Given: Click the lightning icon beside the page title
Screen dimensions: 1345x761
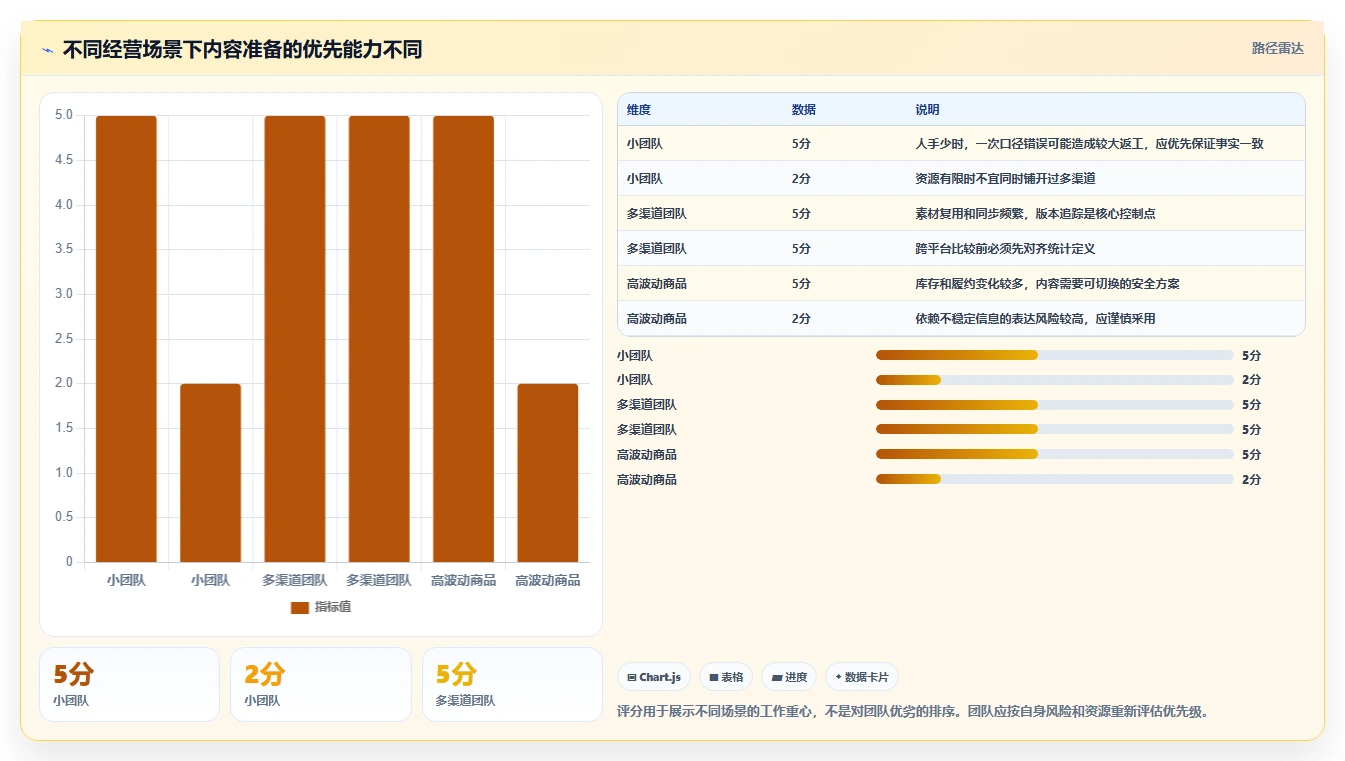Looking at the screenshot, I should point(47,50).
